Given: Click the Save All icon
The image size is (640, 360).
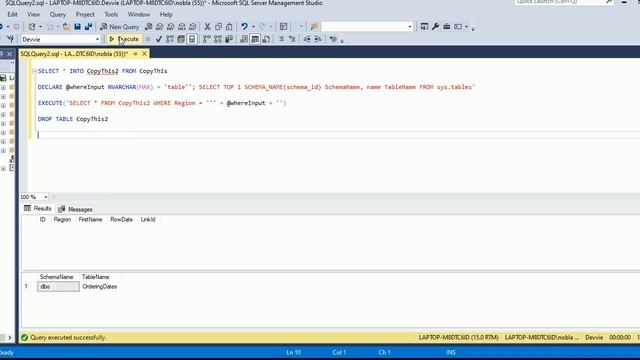Looking at the screenshot, I should coord(88,27).
